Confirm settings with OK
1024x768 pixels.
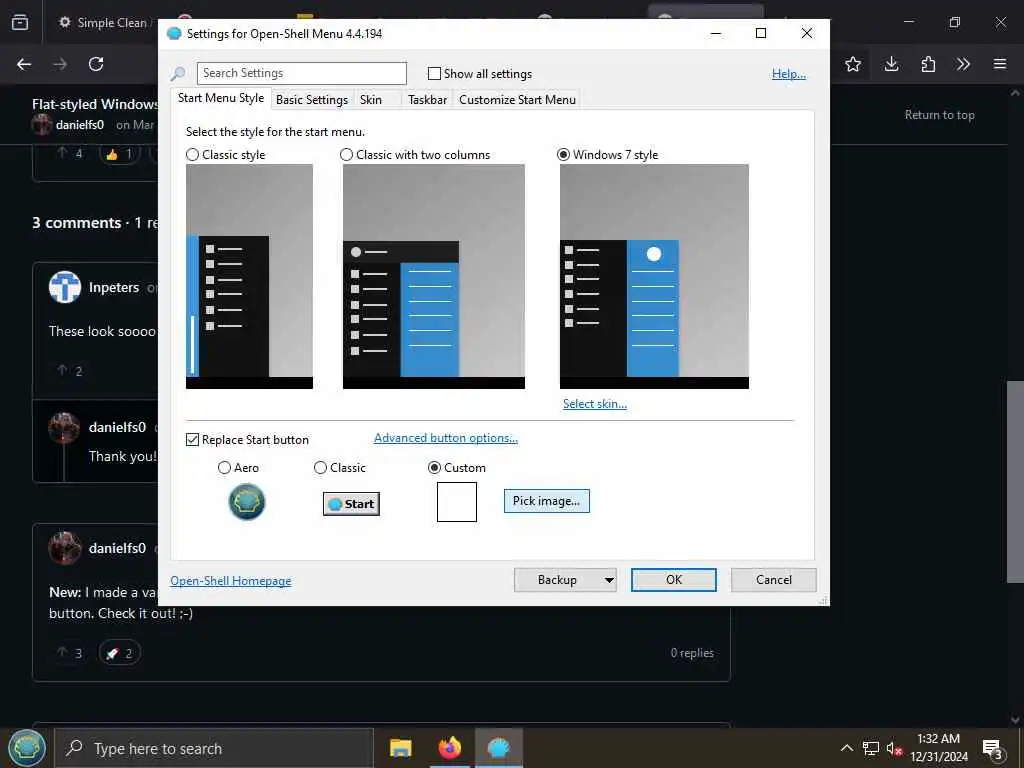pos(673,580)
